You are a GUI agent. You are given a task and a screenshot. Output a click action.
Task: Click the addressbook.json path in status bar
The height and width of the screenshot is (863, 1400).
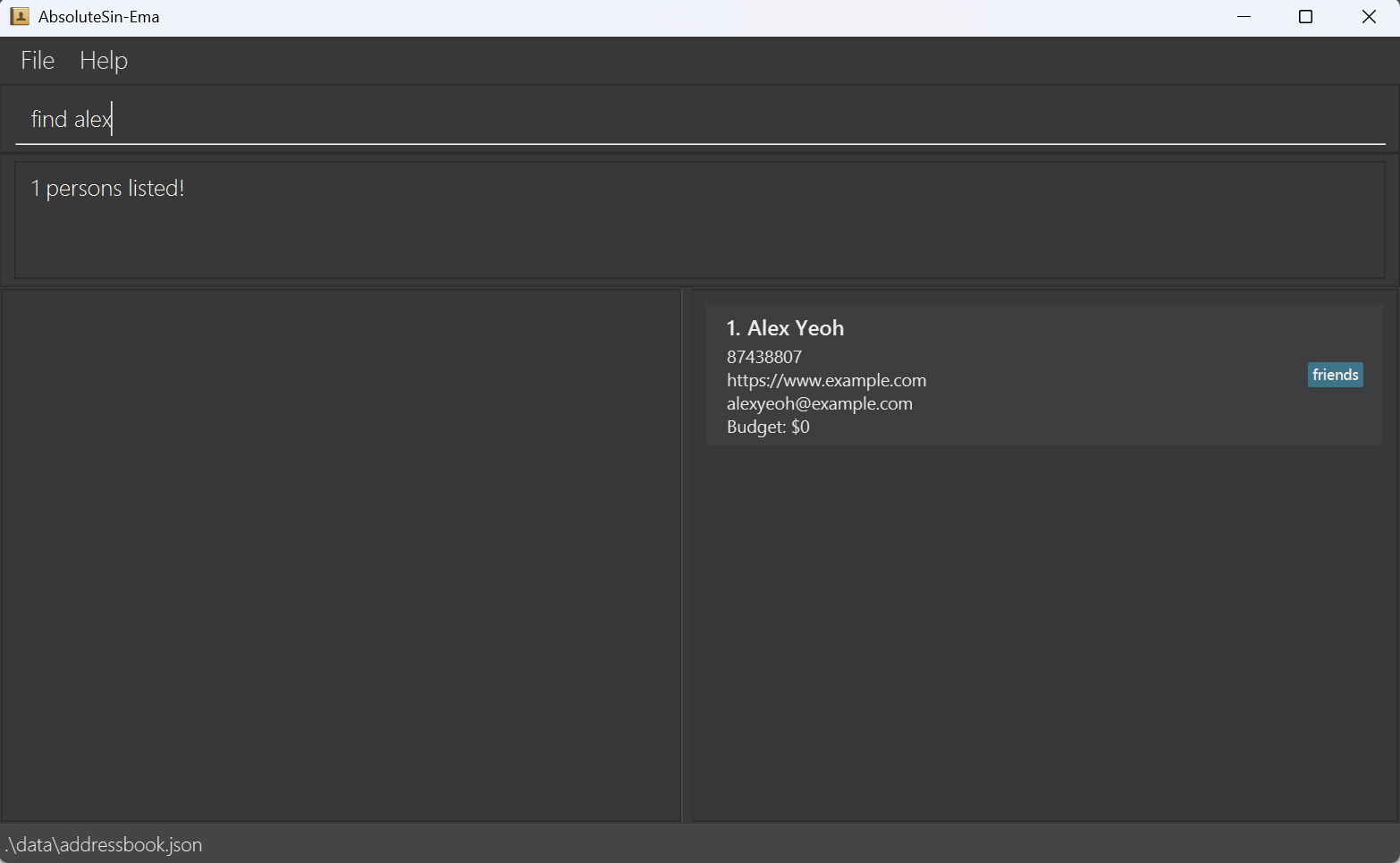pyautogui.click(x=105, y=844)
